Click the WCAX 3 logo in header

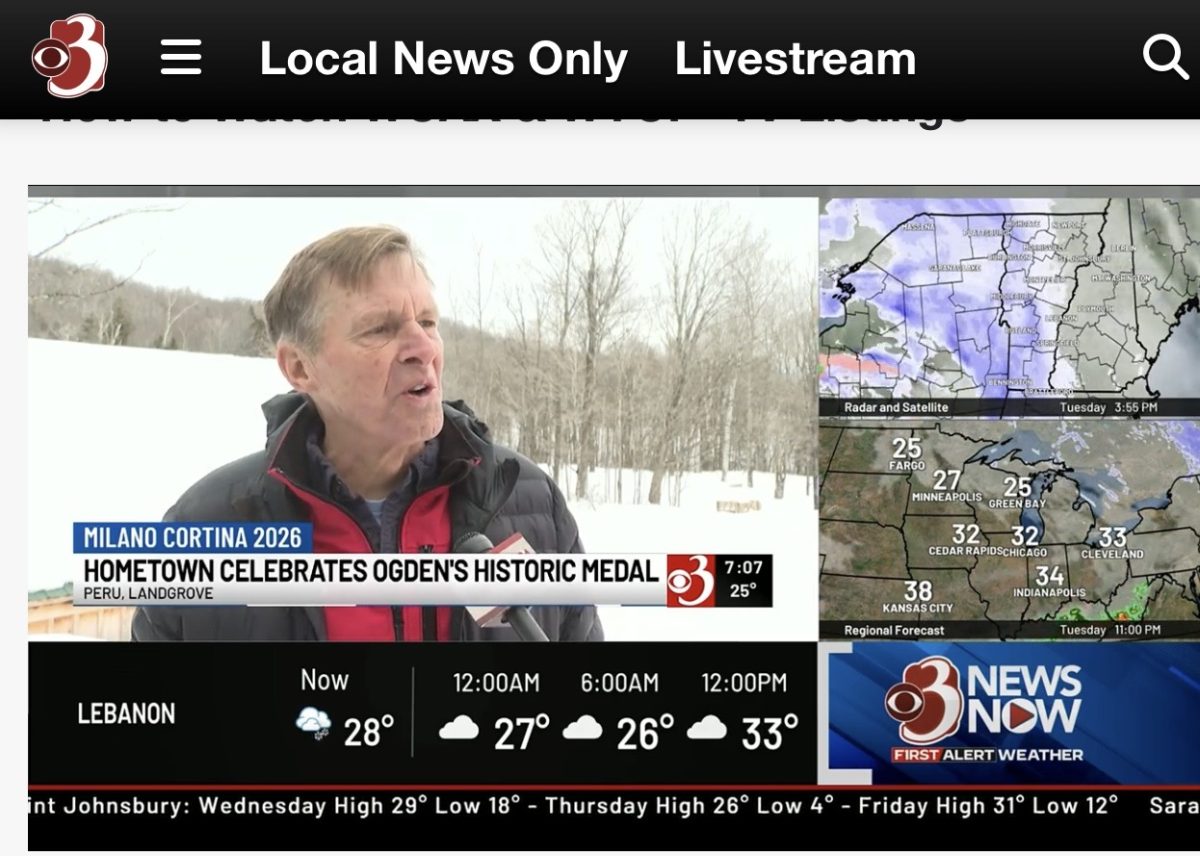[69, 56]
